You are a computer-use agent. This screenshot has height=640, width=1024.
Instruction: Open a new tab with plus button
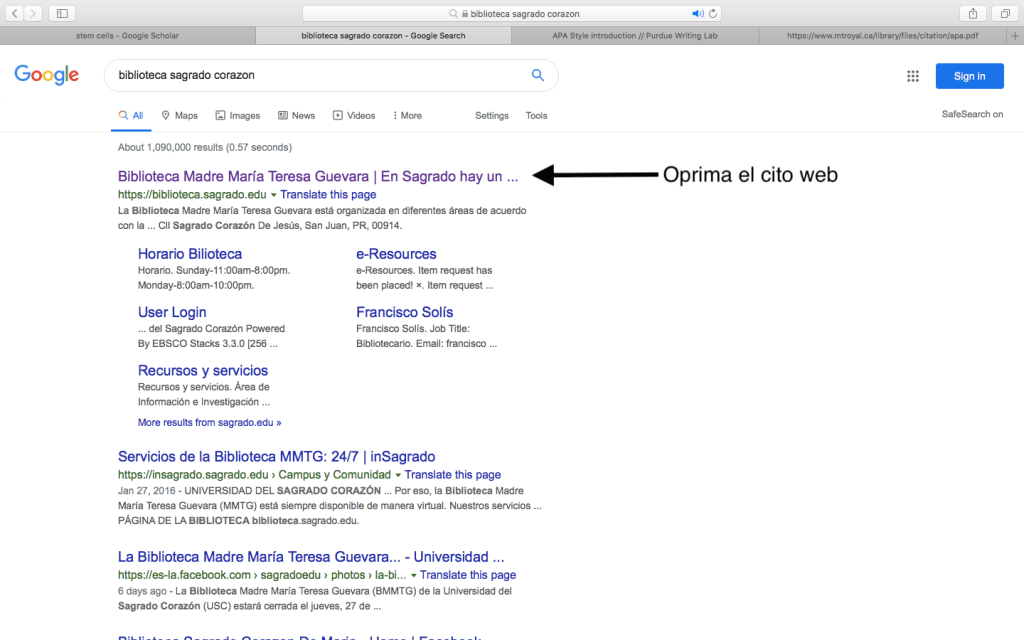pos(1015,35)
